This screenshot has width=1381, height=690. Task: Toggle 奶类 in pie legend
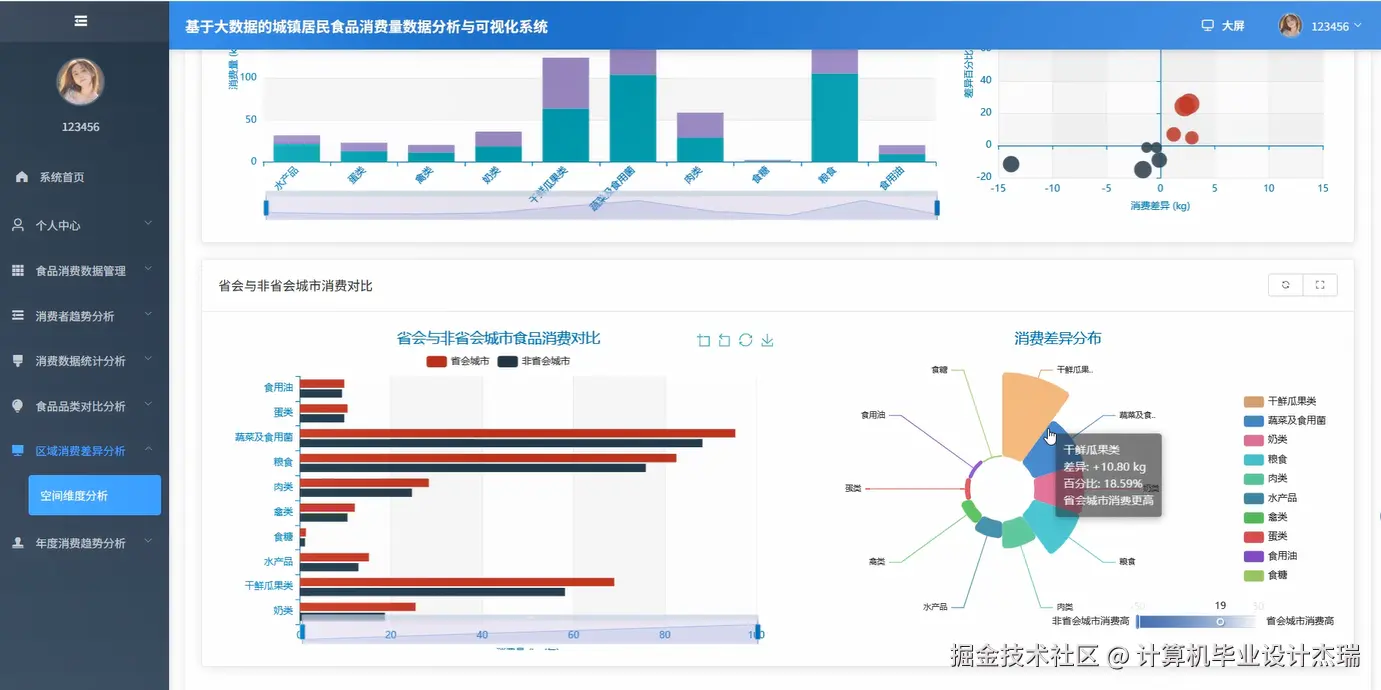pyautogui.click(x=1265, y=440)
